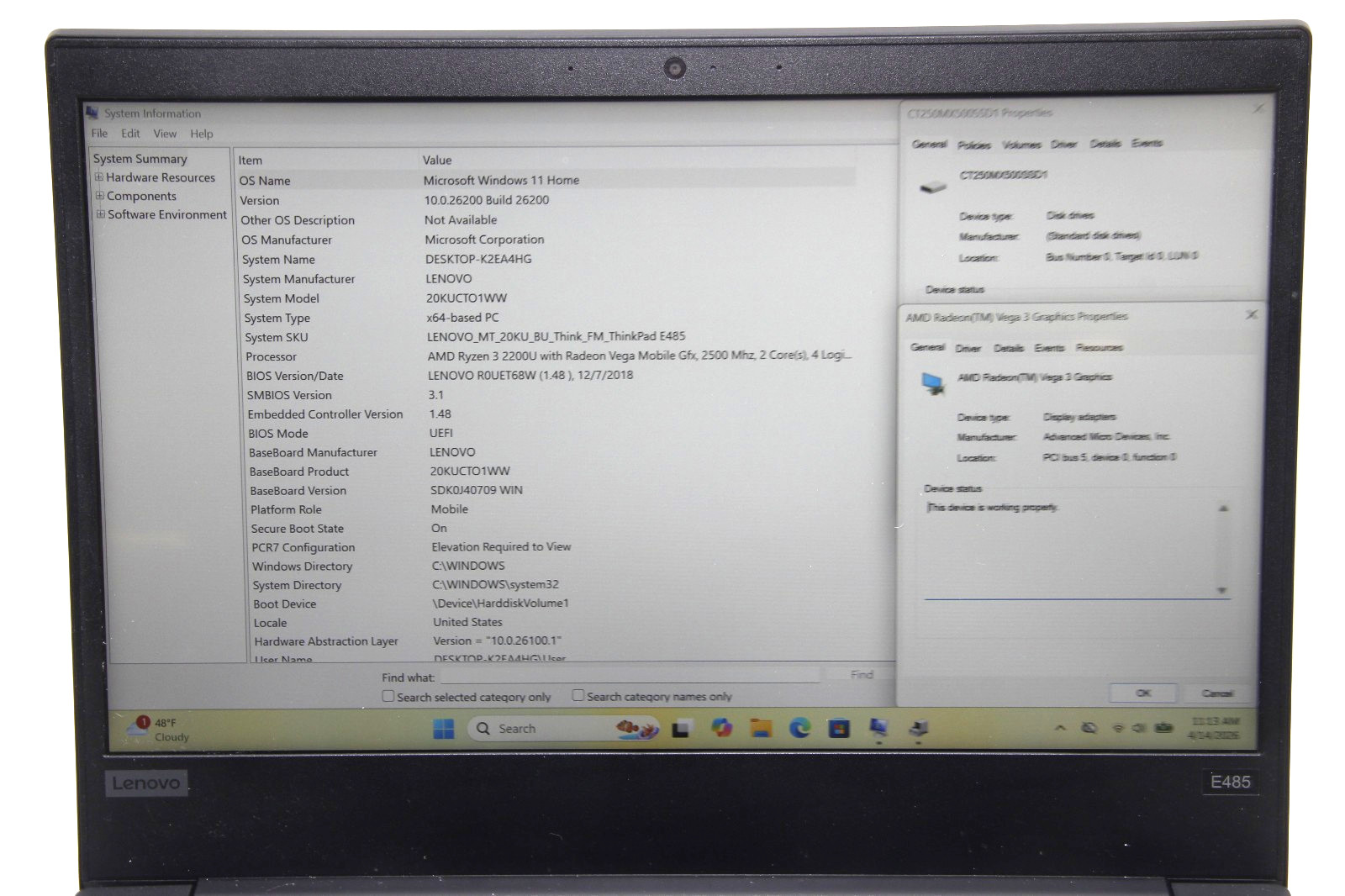This screenshot has width=1345, height=896.
Task: Switch to Events tab in CT250MX500SSD1 Properties
Action: tap(1147, 143)
